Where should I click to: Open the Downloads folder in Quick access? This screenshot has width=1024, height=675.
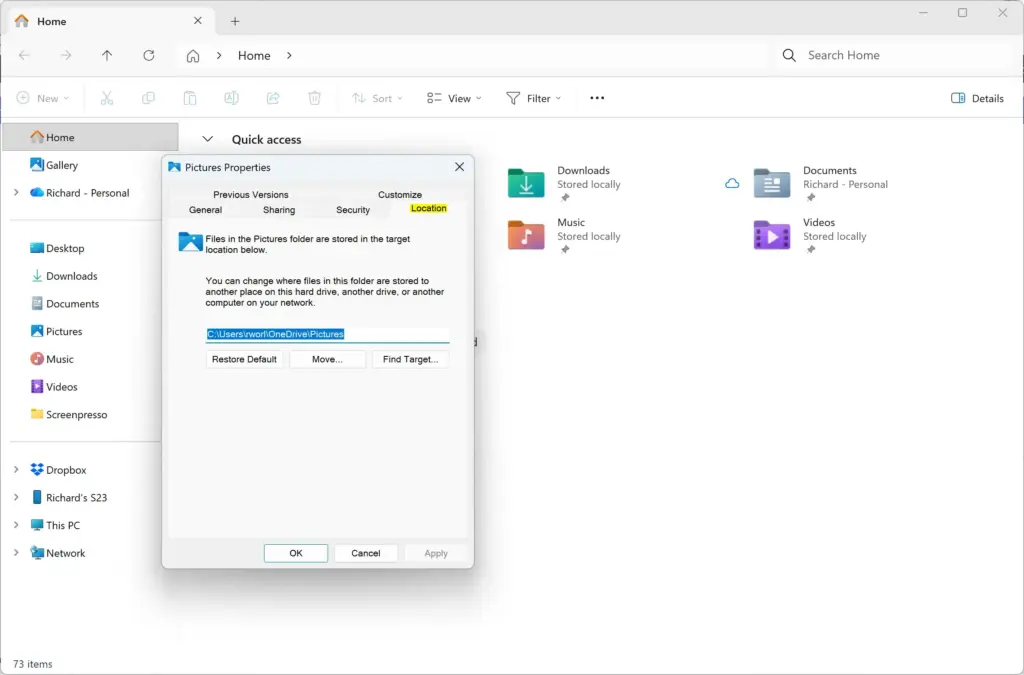coord(564,184)
